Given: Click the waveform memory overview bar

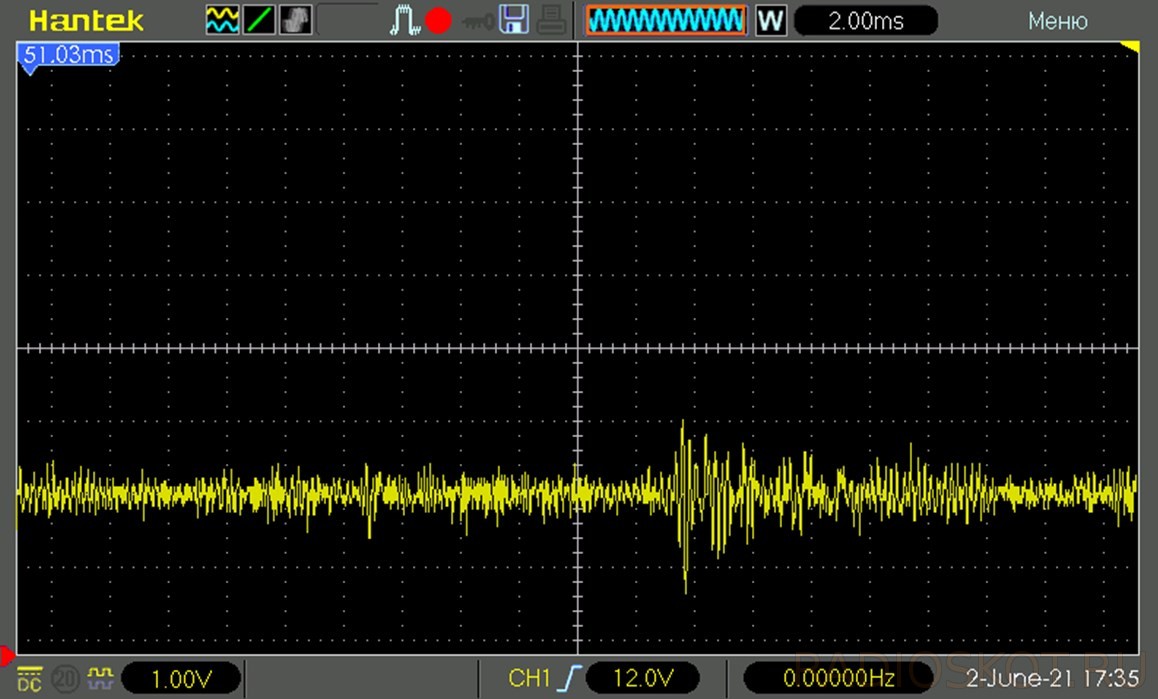Looking at the screenshot, I should (x=665, y=20).
